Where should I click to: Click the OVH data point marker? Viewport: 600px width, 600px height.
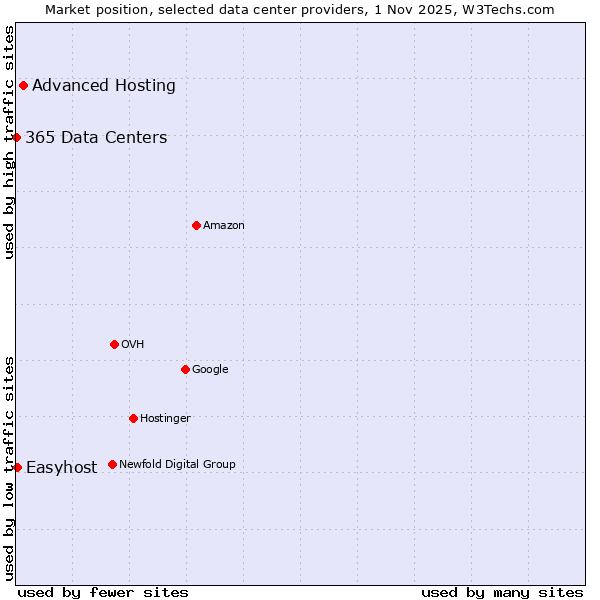114,344
